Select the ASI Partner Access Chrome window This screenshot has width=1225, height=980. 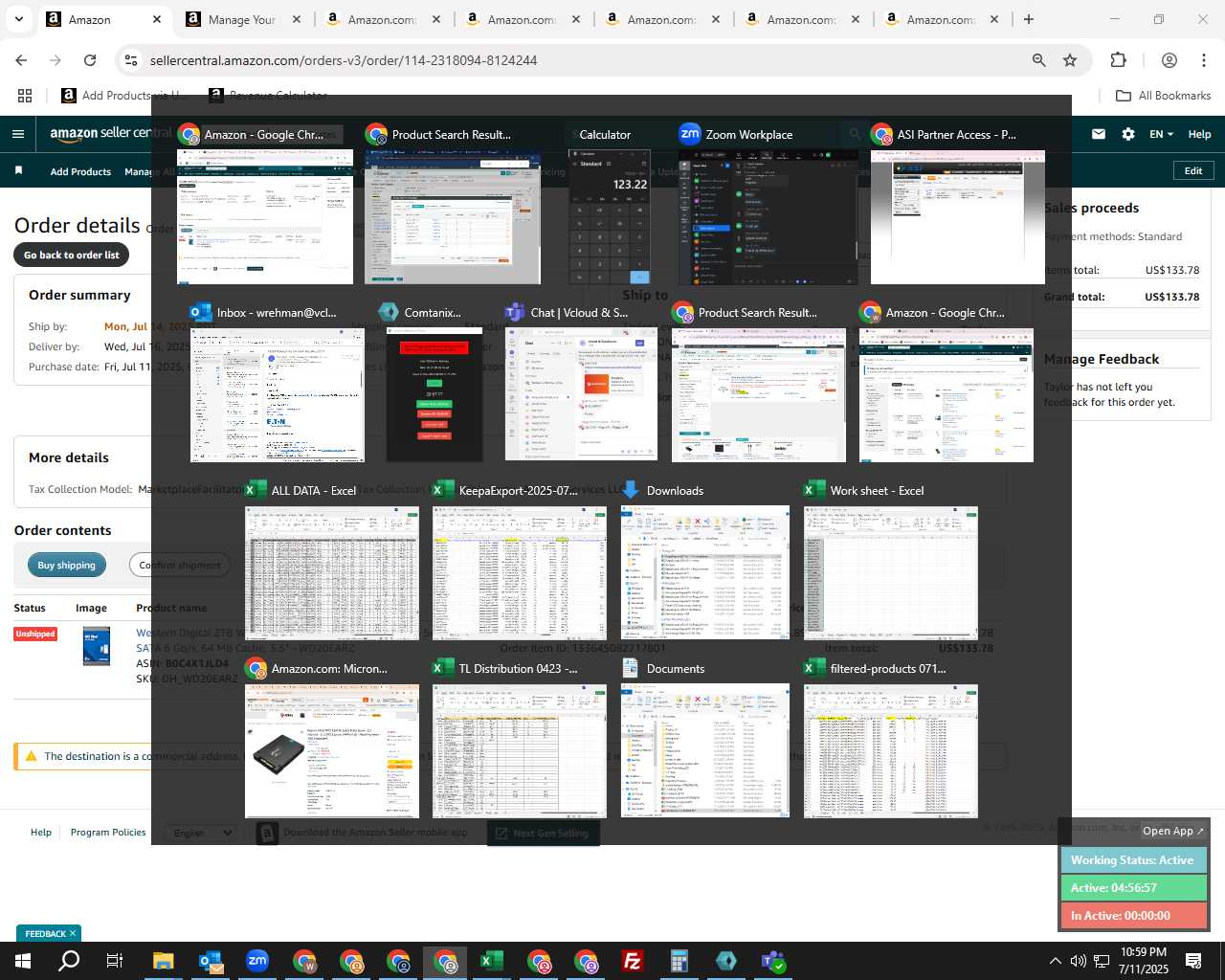957,216
